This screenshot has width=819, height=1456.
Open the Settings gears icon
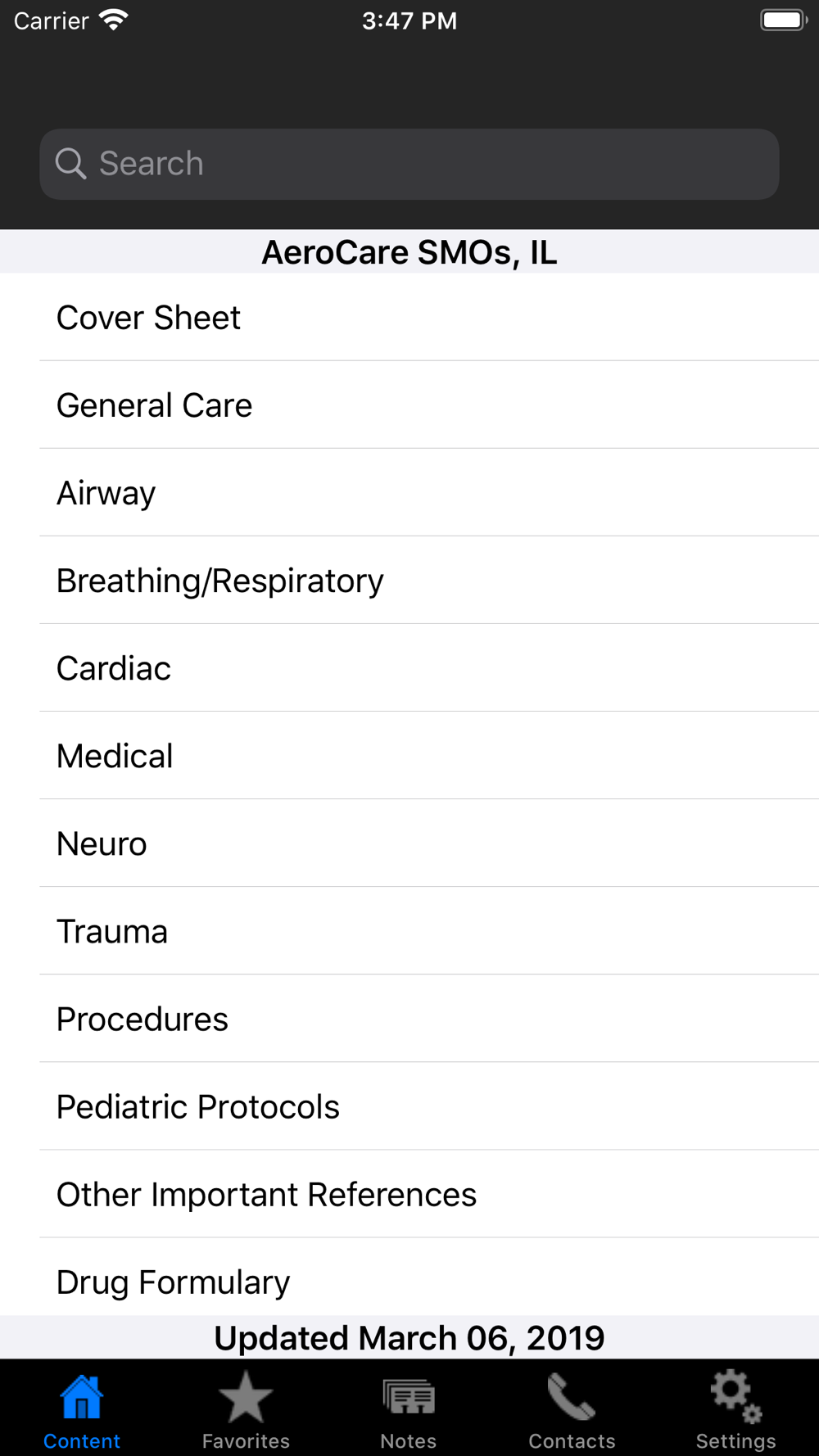click(x=735, y=1397)
